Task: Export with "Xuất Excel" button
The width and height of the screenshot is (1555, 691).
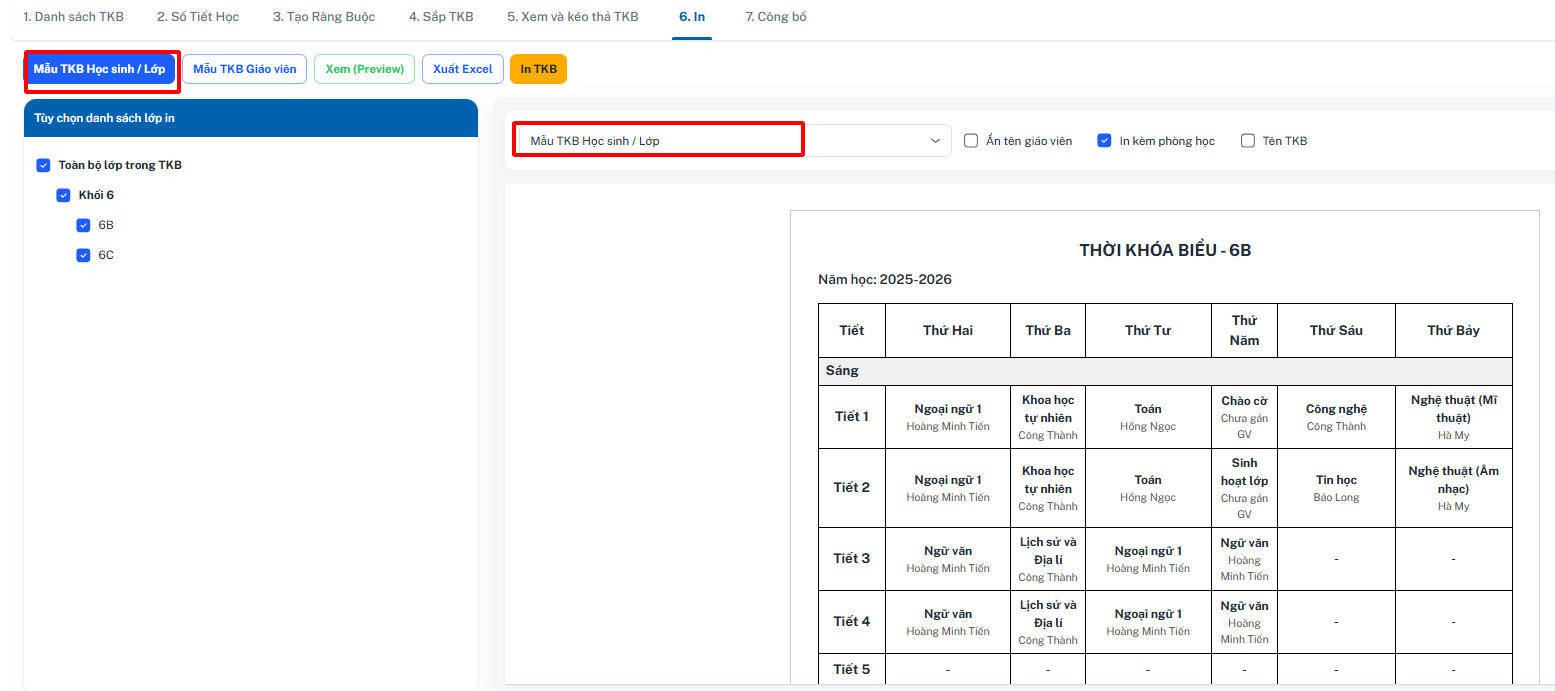Action: click(463, 69)
